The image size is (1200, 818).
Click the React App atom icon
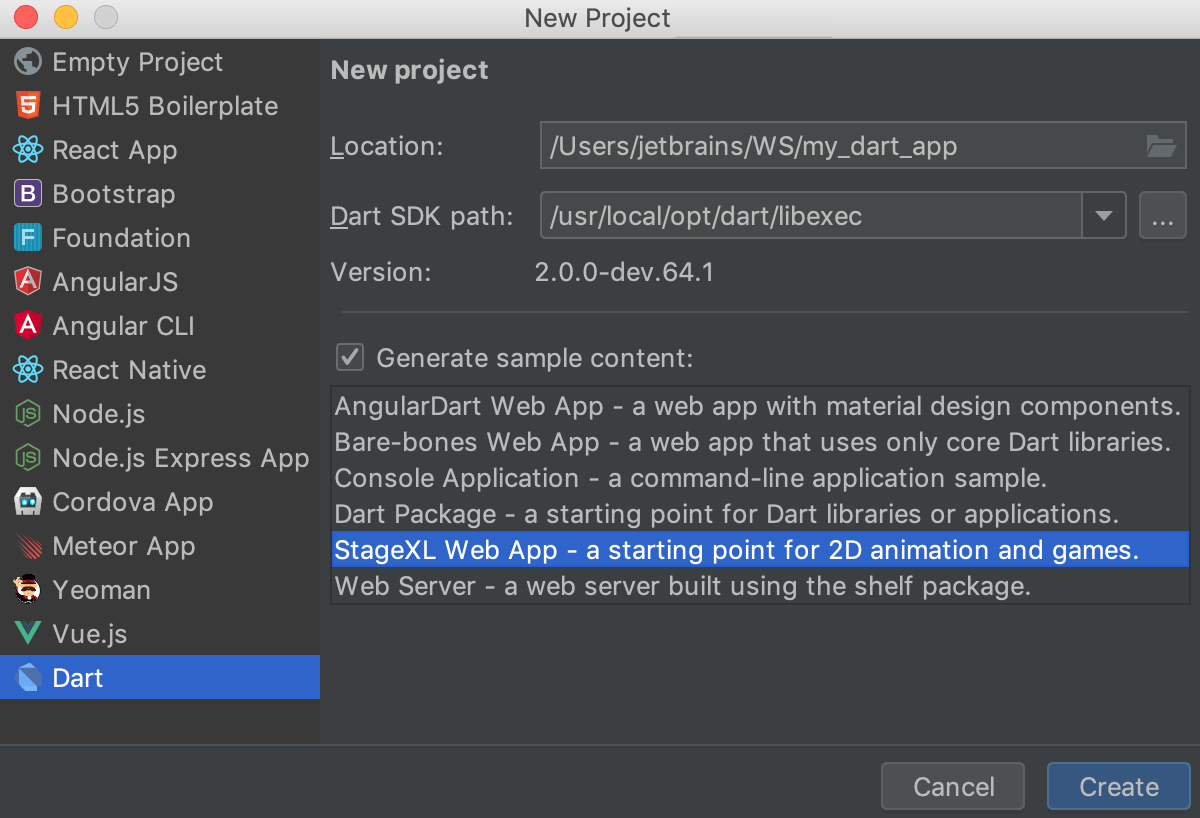pyautogui.click(x=28, y=150)
